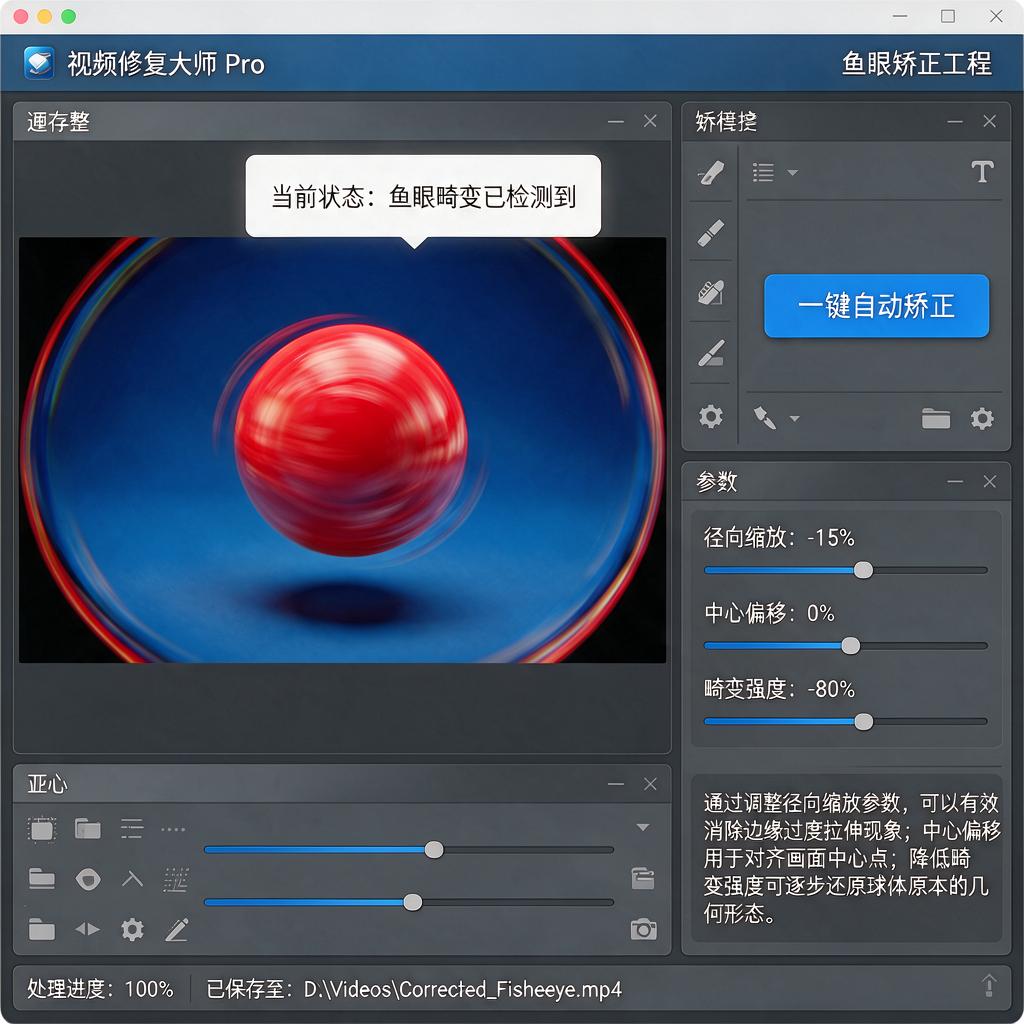Viewport: 1024px width, 1024px height.
Task: Open the gear icon in the 亚心 panel
Action: (132, 929)
